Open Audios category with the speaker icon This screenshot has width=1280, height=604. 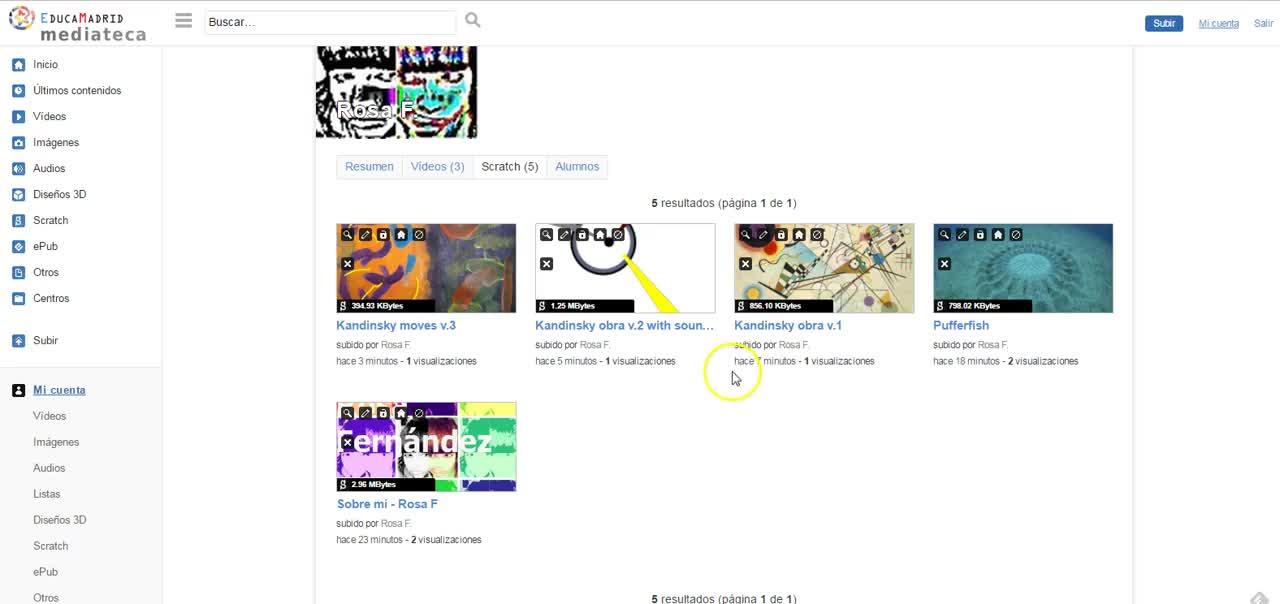click(49, 168)
